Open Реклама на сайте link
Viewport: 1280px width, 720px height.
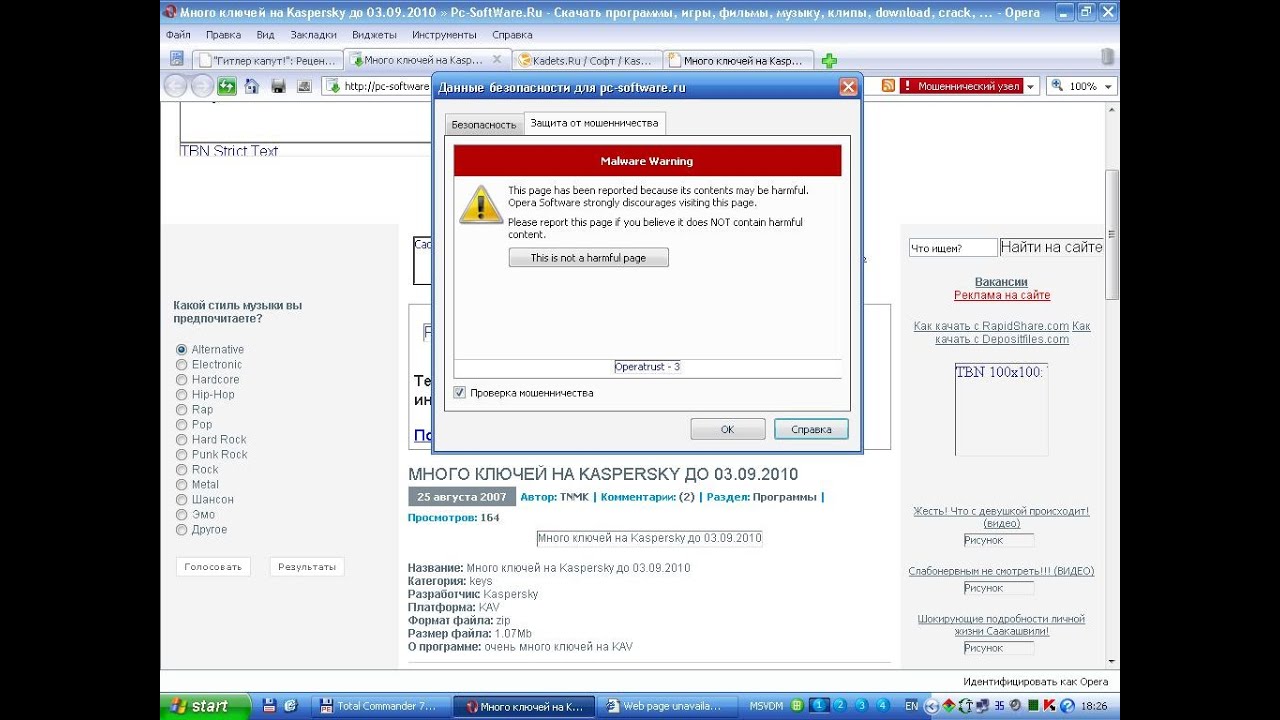click(x=1002, y=295)
